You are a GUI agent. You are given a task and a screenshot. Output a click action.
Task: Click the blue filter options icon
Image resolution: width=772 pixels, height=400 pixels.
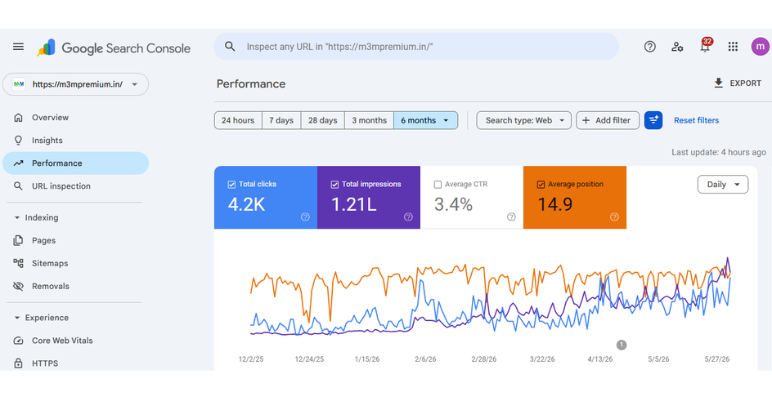click(x=653, y=120)
